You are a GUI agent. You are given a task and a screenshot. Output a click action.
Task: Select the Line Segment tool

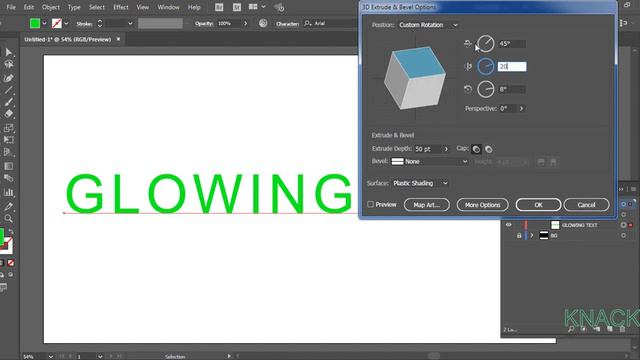pyautogui.click(x=8, y=90)
